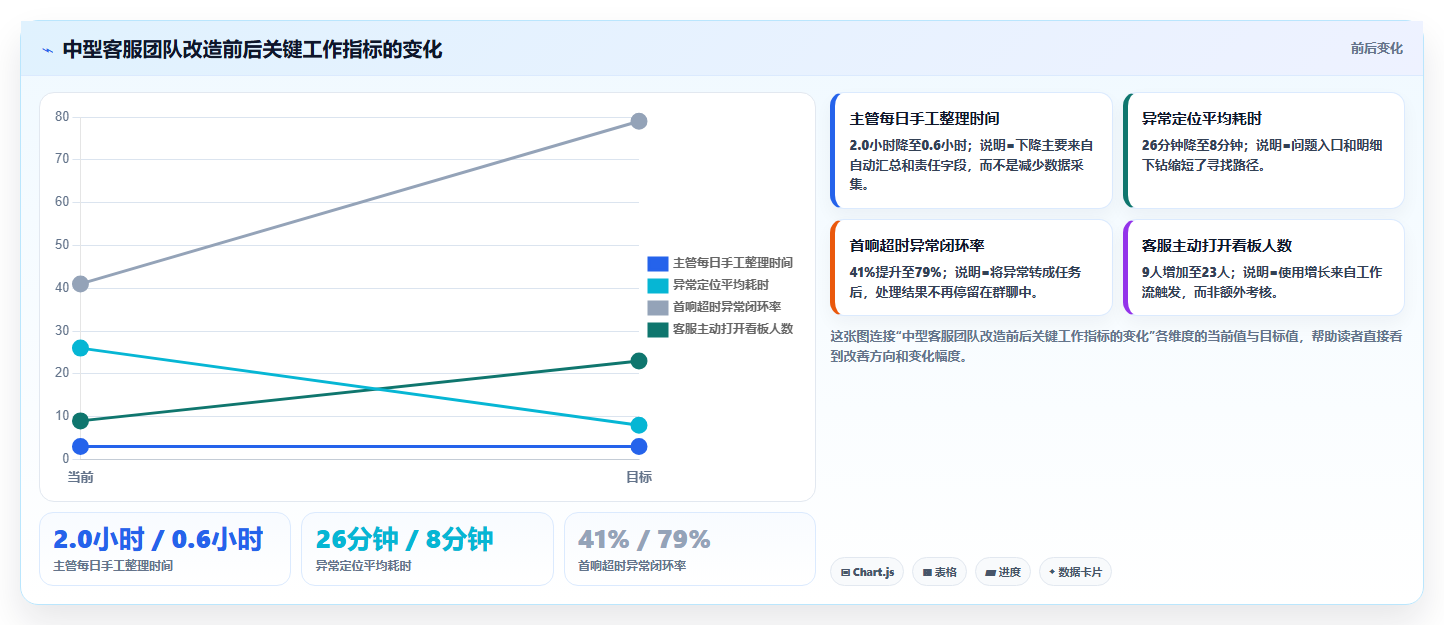Click the y-axis value 0

coord(65,459)
